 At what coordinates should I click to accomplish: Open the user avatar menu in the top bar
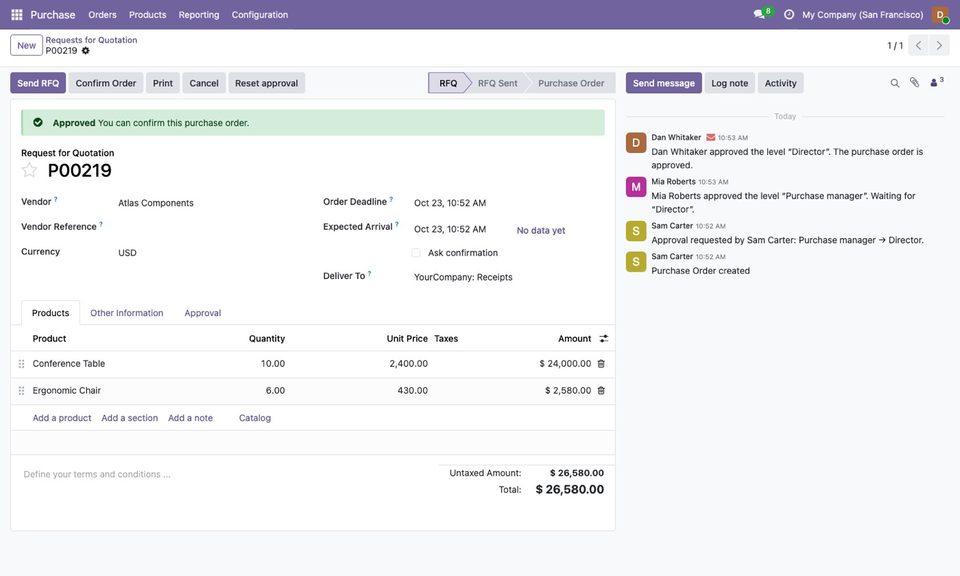[940, 15]
